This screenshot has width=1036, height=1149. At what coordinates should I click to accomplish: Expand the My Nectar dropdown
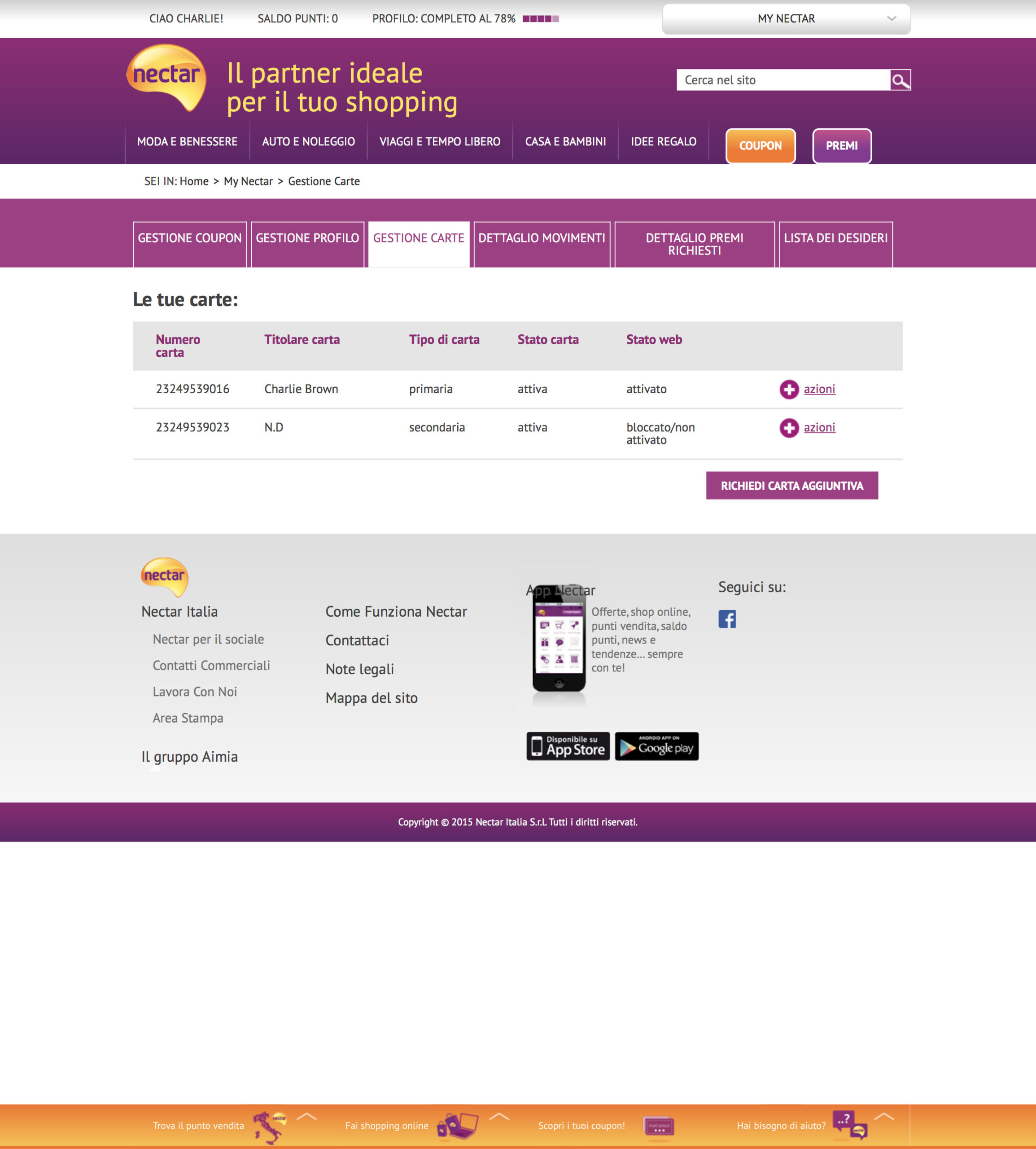pyautogui.click(x=786, y=19)
